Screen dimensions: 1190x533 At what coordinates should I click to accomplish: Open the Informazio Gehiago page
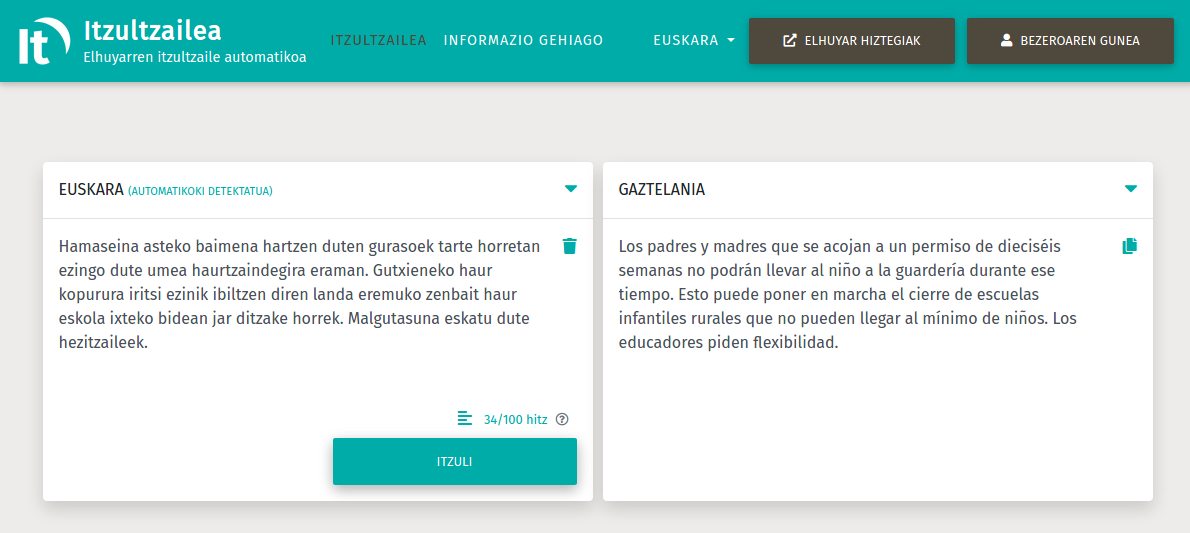(523, 41)
